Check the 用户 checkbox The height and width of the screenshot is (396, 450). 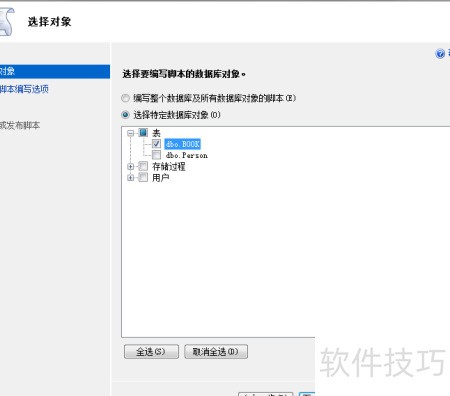[x=143, y=177]
